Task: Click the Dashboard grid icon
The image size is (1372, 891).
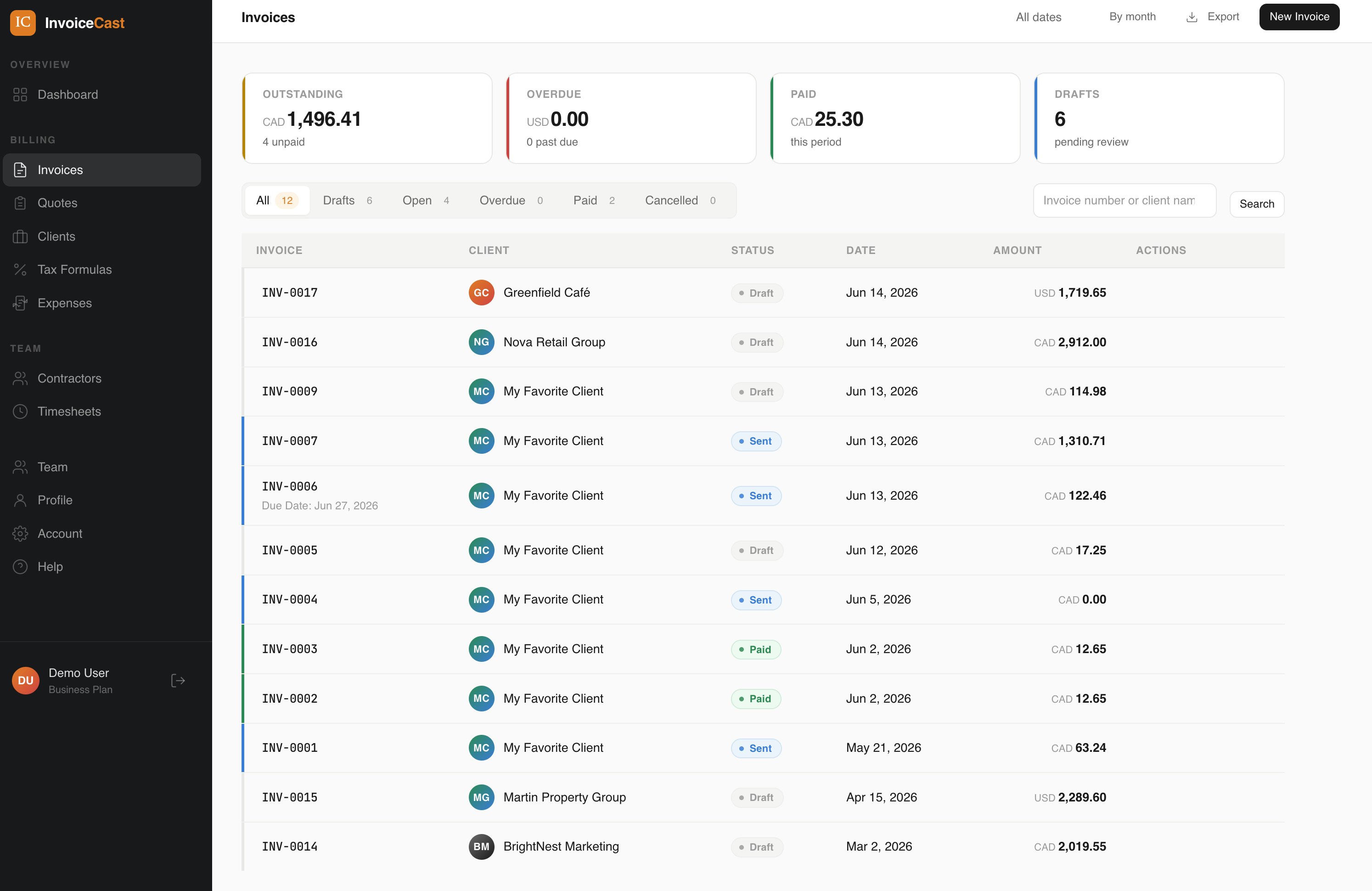Action: point(20,95)
